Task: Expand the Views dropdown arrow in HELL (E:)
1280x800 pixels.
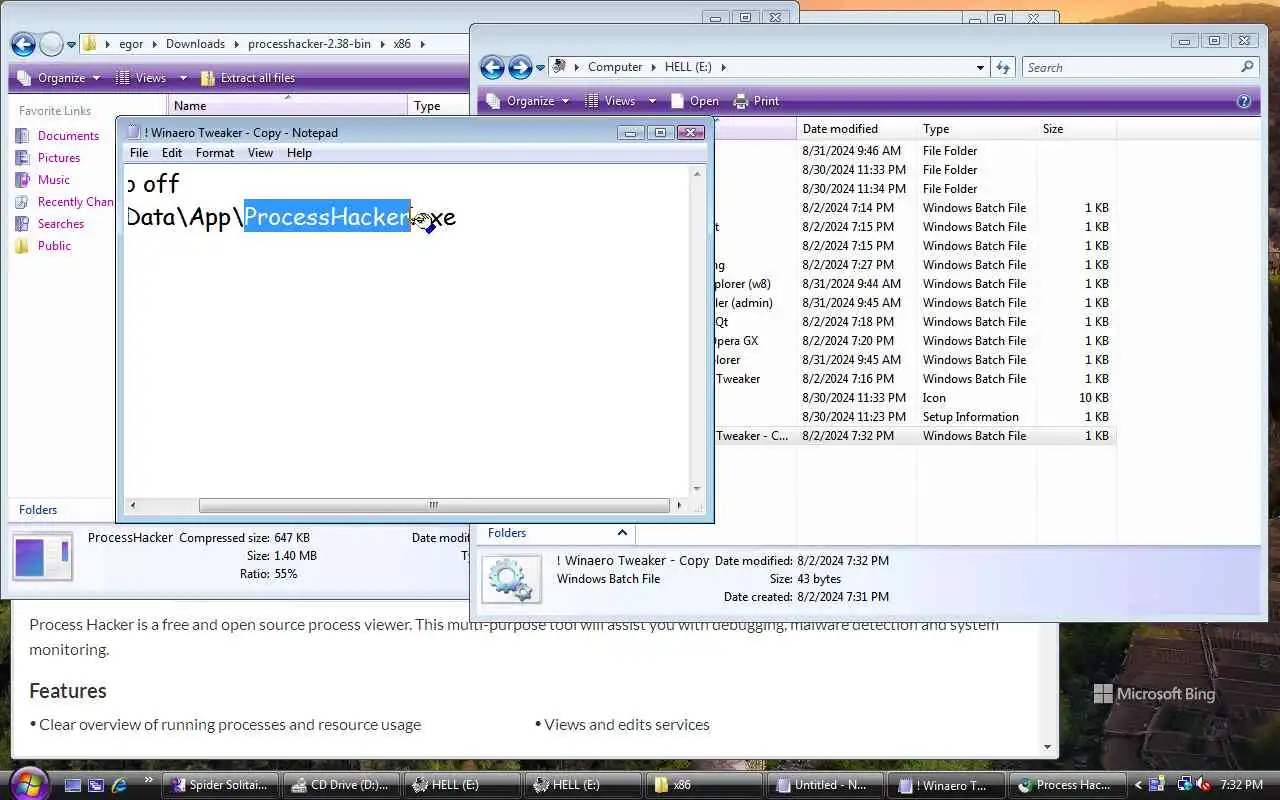Action: [x=652, y=101]
